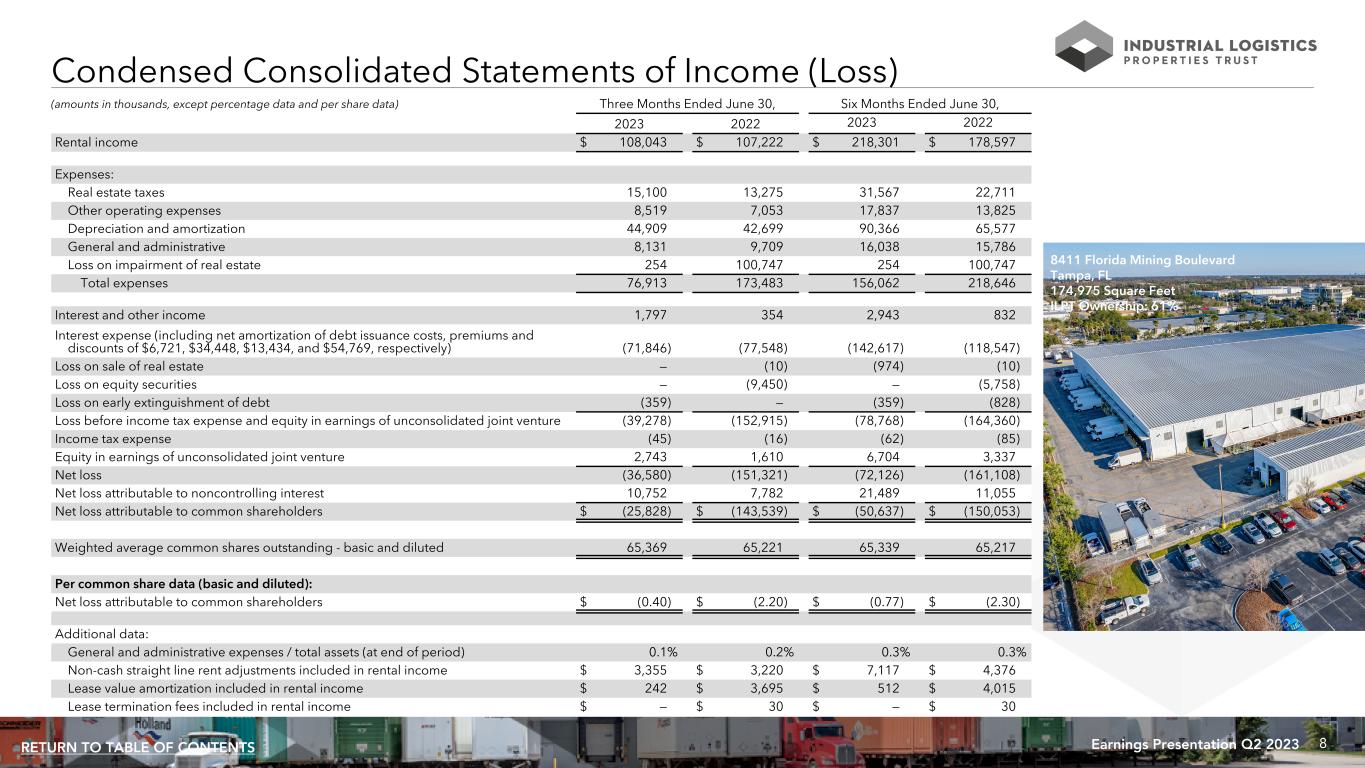This screenshot has width=1365, height=768.
Task: Select the "Depreciation and amortization" row label
Action: (156, 229)
